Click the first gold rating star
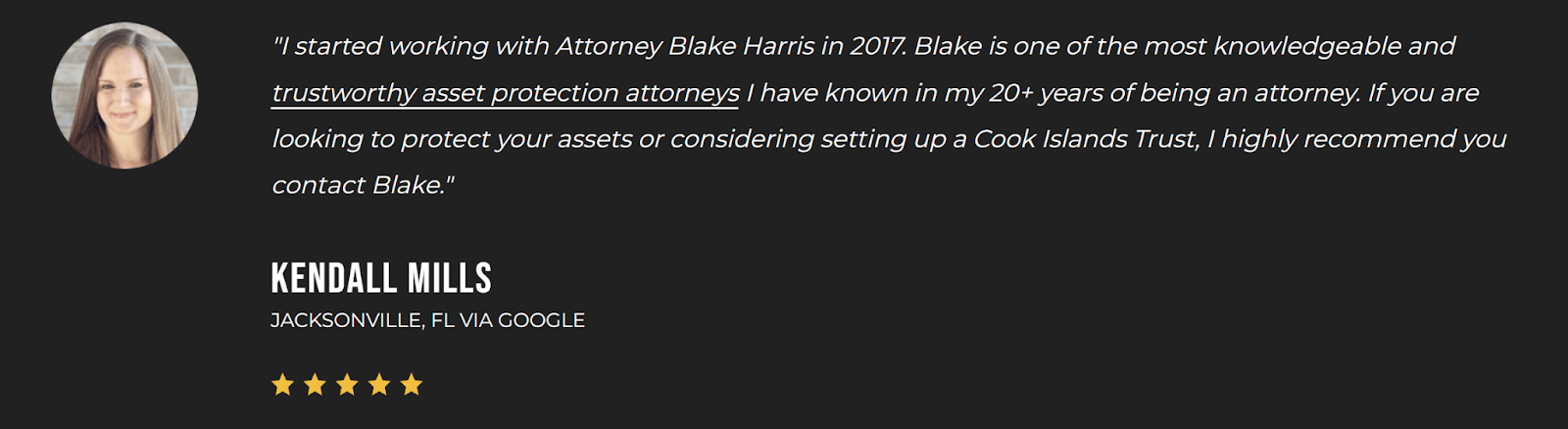This screenshot has height=429, width=1568. [282, 385]
